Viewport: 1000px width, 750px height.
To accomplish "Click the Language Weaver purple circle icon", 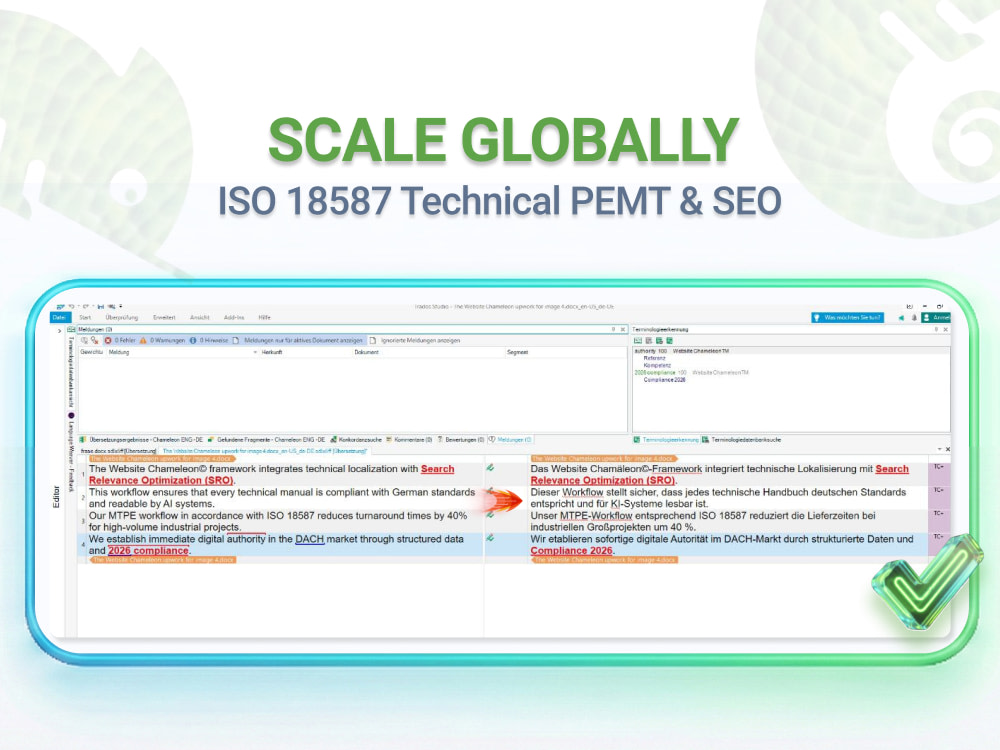I will pyautogui.click(x=71, y=416).
